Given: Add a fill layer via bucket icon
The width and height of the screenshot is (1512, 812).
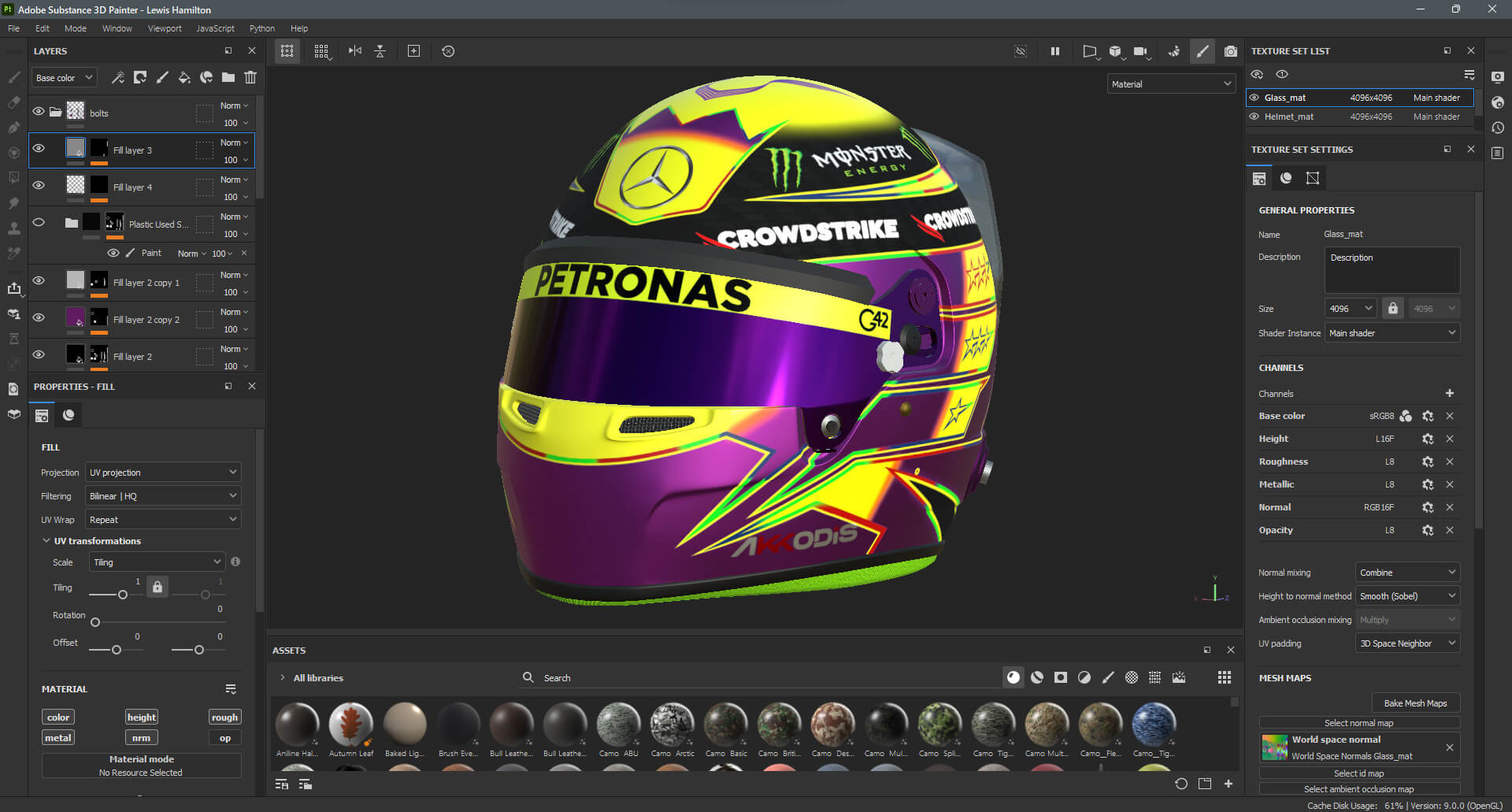Looking at the screenshot, I should pyautogui.click(x=184, y=77).
